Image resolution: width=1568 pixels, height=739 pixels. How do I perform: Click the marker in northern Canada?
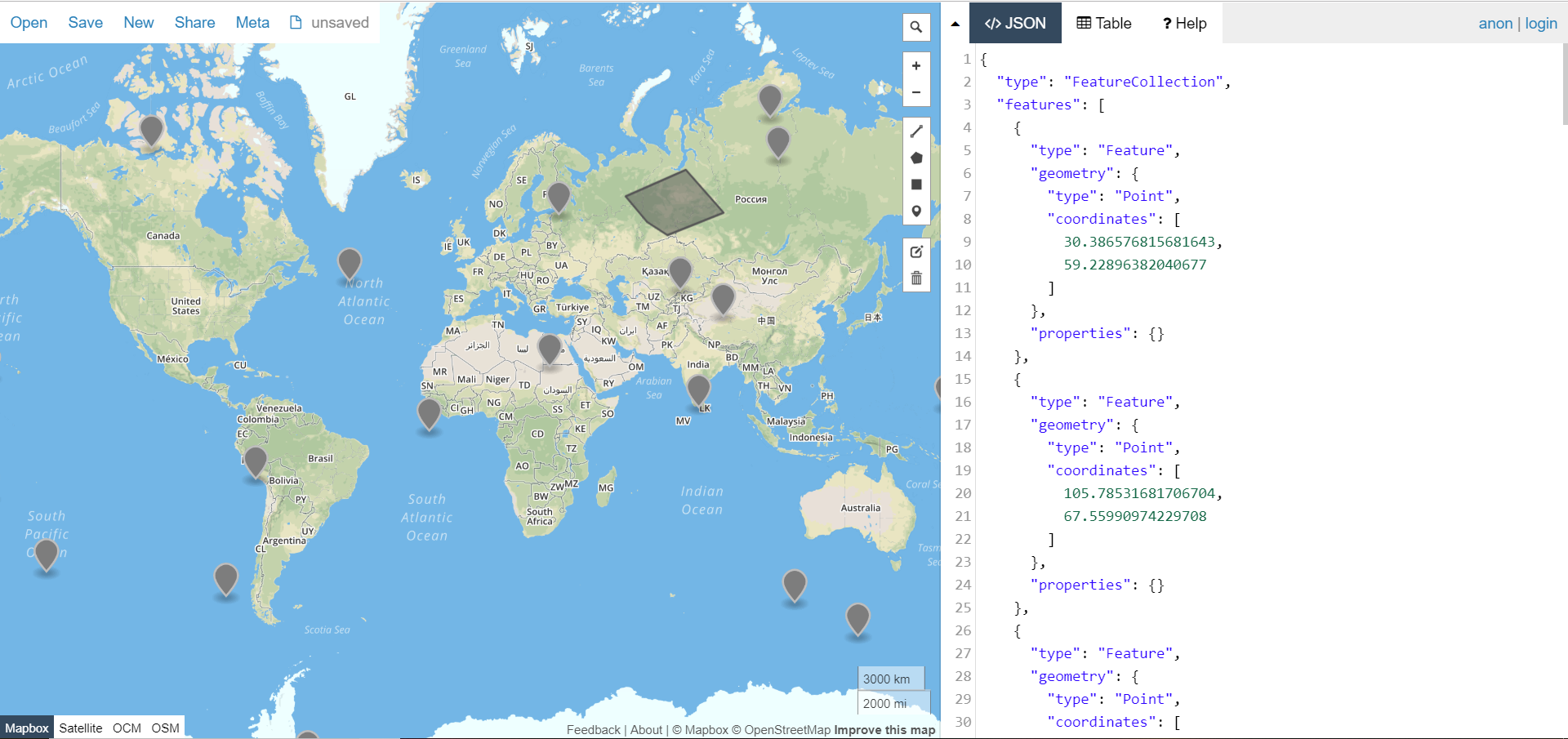click(x=151, y=131)
